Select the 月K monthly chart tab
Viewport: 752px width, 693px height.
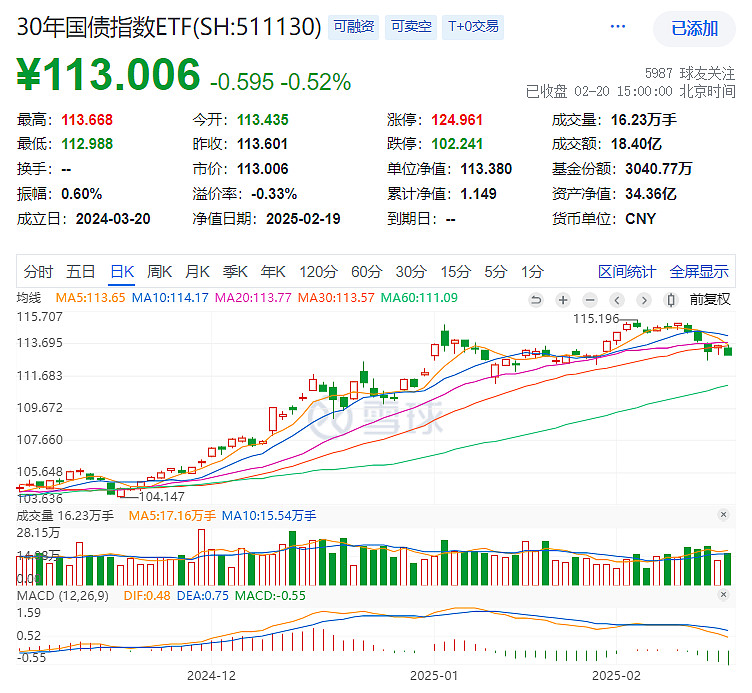pos(198,271)
